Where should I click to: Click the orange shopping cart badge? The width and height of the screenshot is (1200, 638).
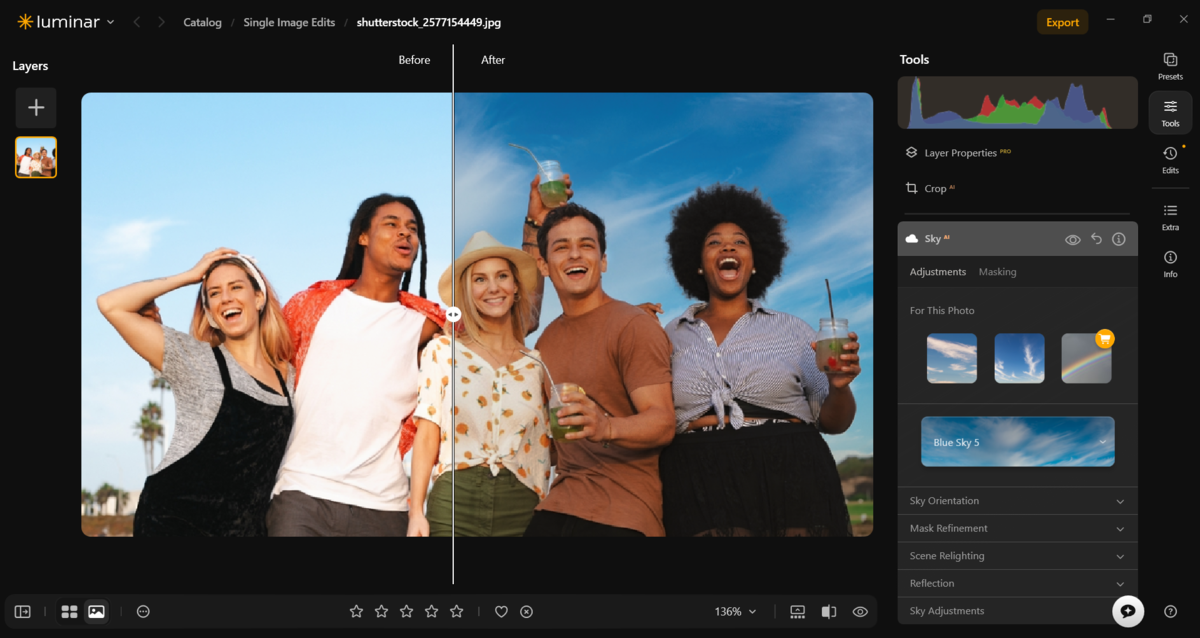[1105, 339]
